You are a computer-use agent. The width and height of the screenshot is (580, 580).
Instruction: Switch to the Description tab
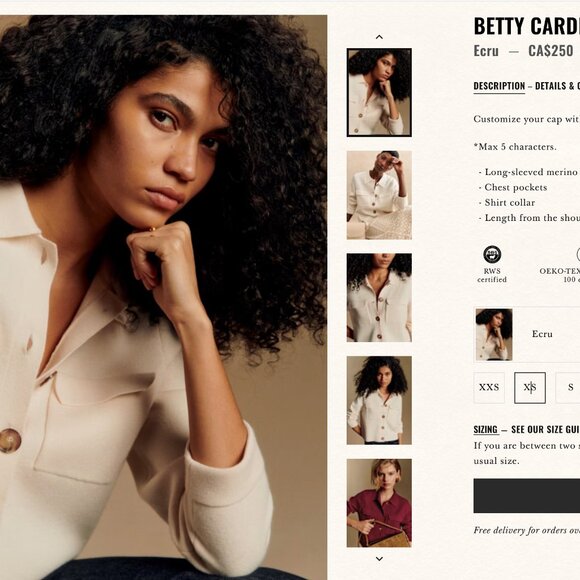point(499,86)
